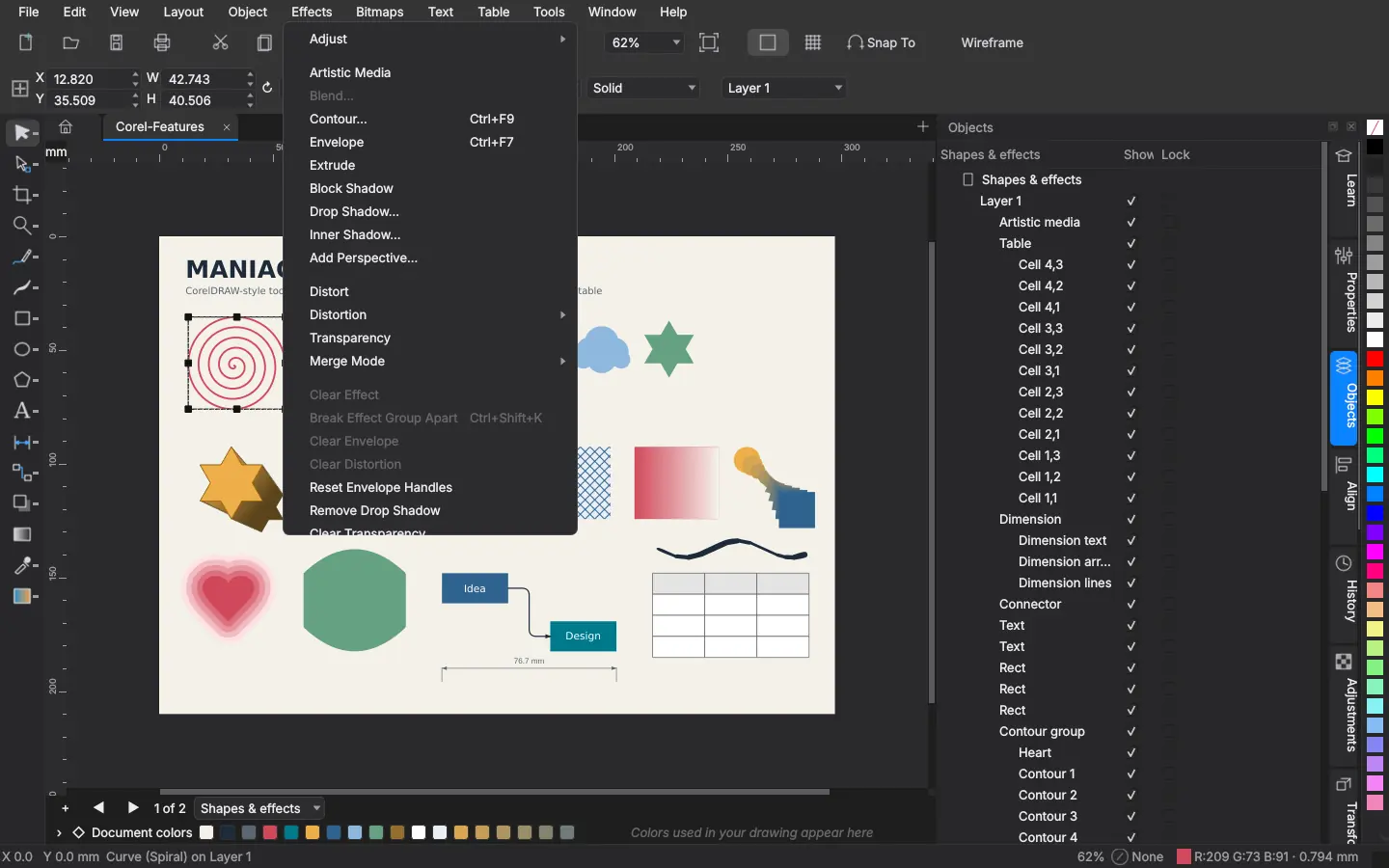Save the document with the disk icon
The image size is (1389, 868).
click(x=116, y=42)
